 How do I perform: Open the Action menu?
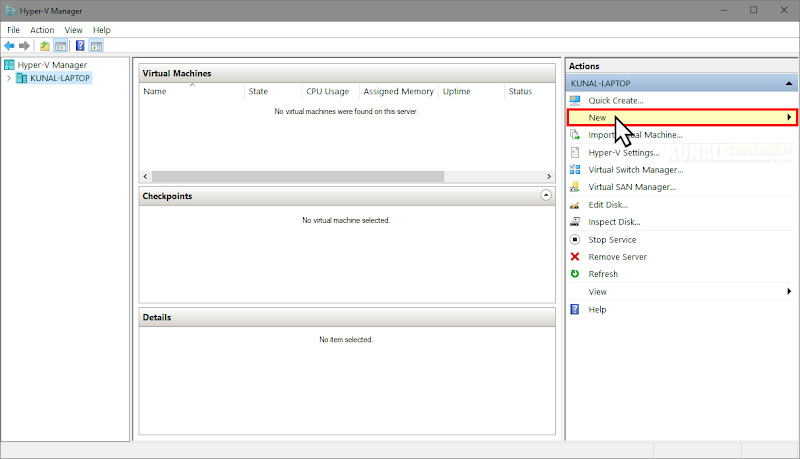pos(42,30)
